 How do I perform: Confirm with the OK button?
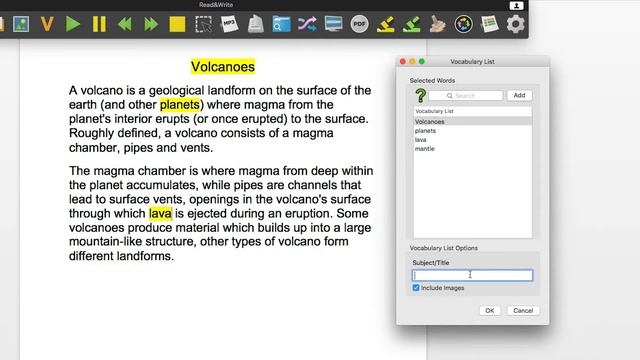(x=490, y=311)
